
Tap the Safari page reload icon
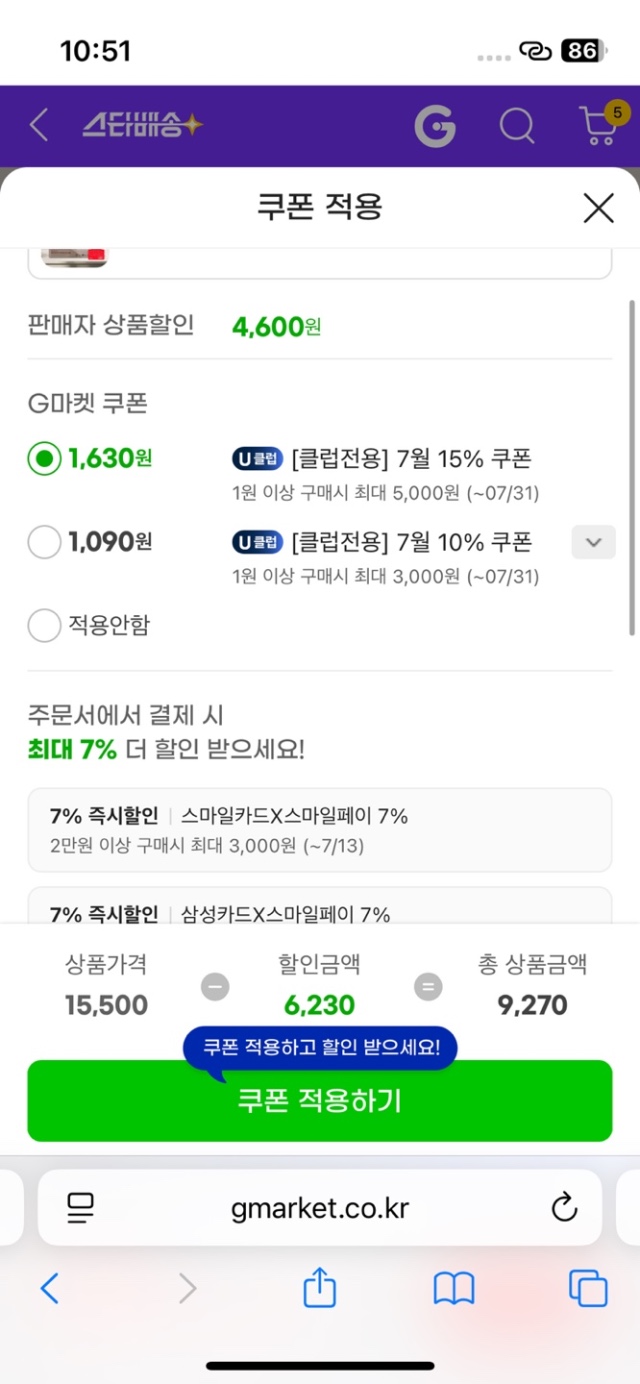pos(565,1207)
